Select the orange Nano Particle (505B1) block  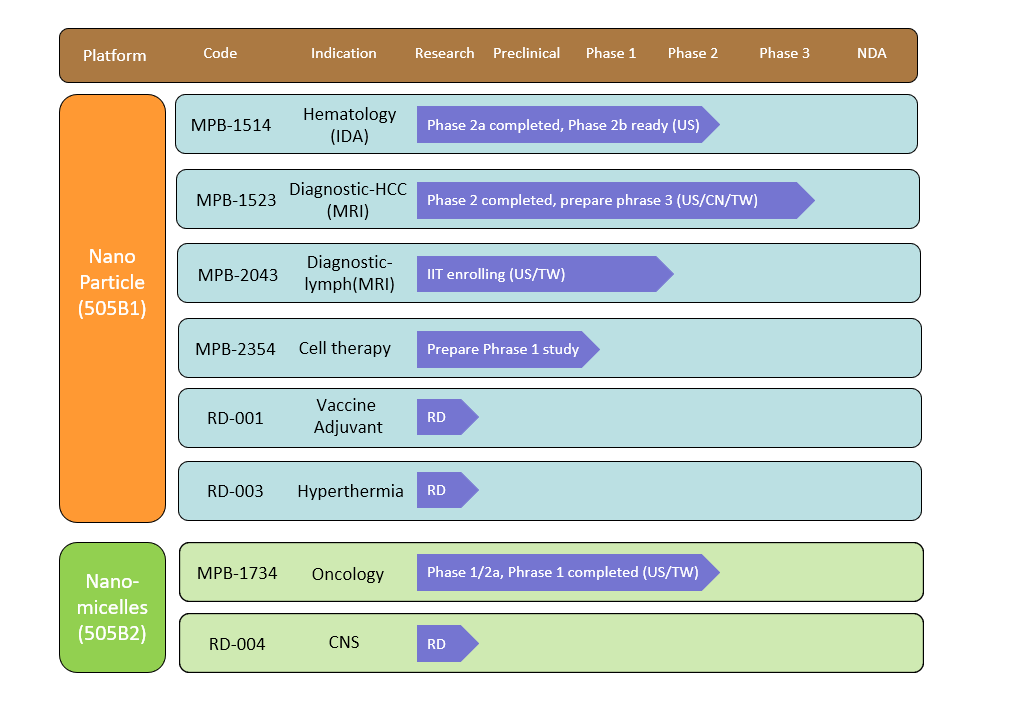pyautogui.click(x=112, y=308)
